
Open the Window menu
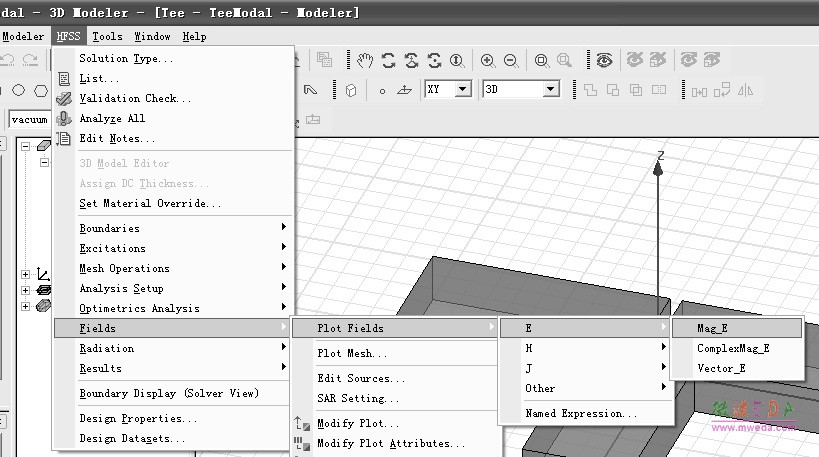coord(152,37)
